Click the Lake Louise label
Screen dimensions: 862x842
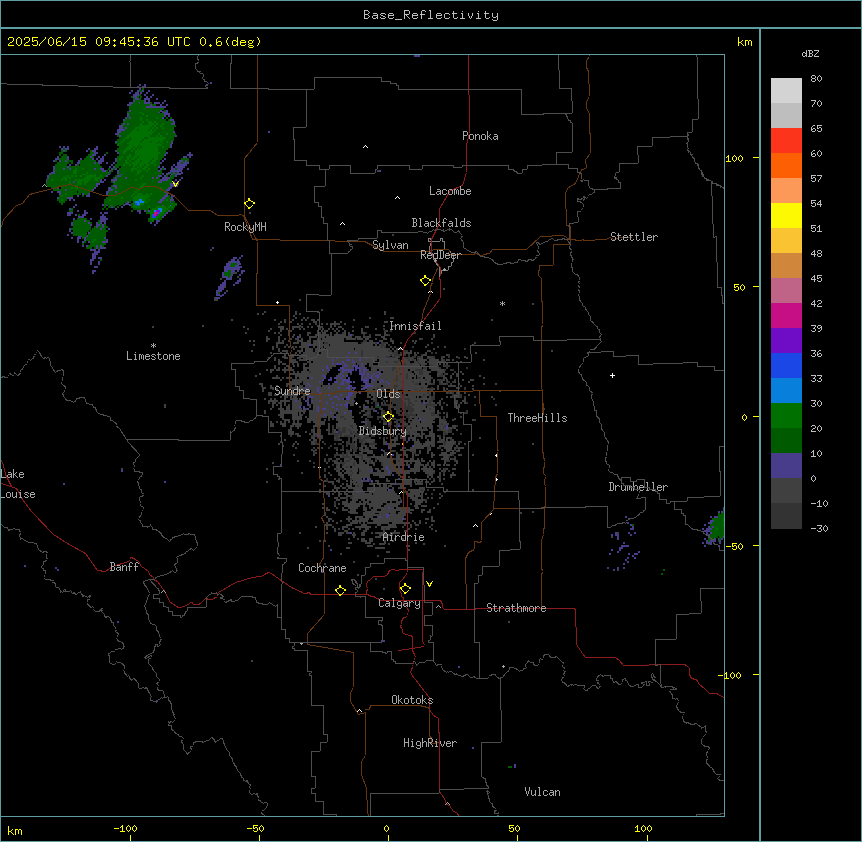(18, 484)
